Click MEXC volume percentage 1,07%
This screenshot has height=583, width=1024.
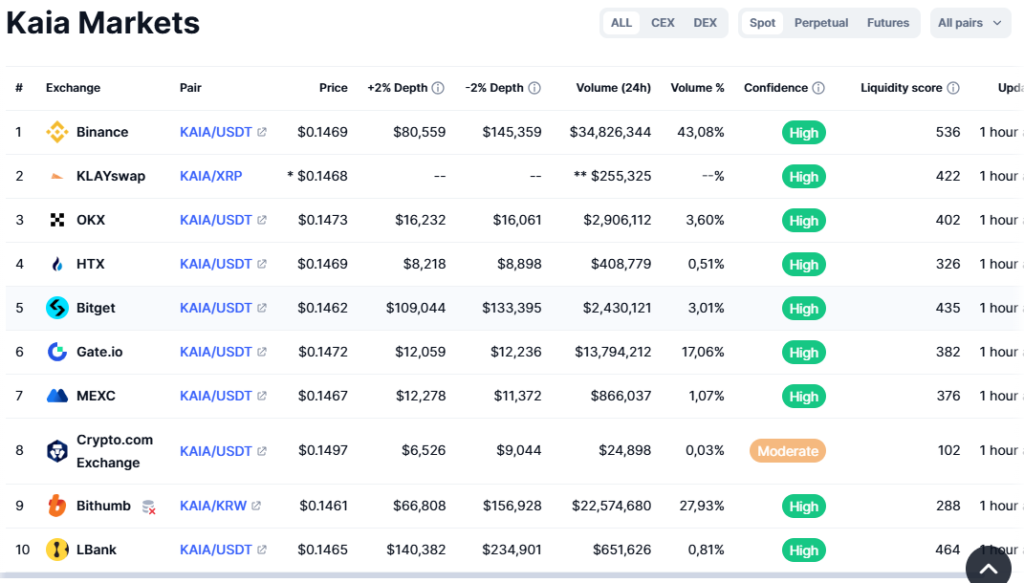pyautogui.click(x=707, y=396)
